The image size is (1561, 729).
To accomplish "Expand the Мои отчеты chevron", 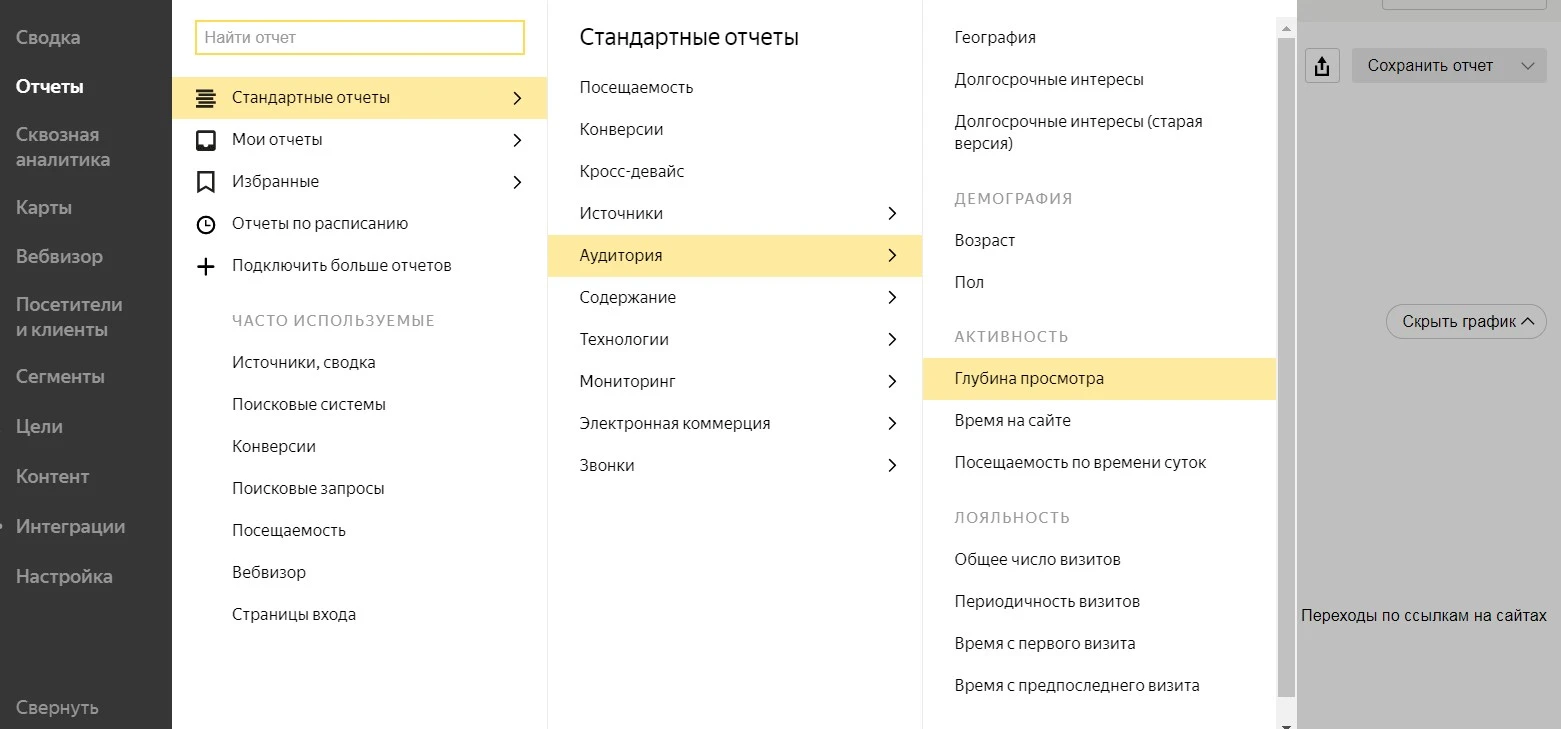I will (x=517, y=140).
